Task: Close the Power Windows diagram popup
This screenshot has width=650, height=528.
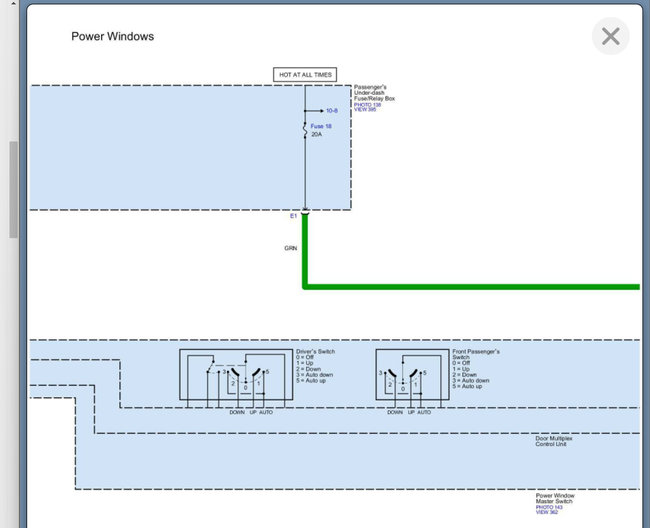Action: point(610,36)
